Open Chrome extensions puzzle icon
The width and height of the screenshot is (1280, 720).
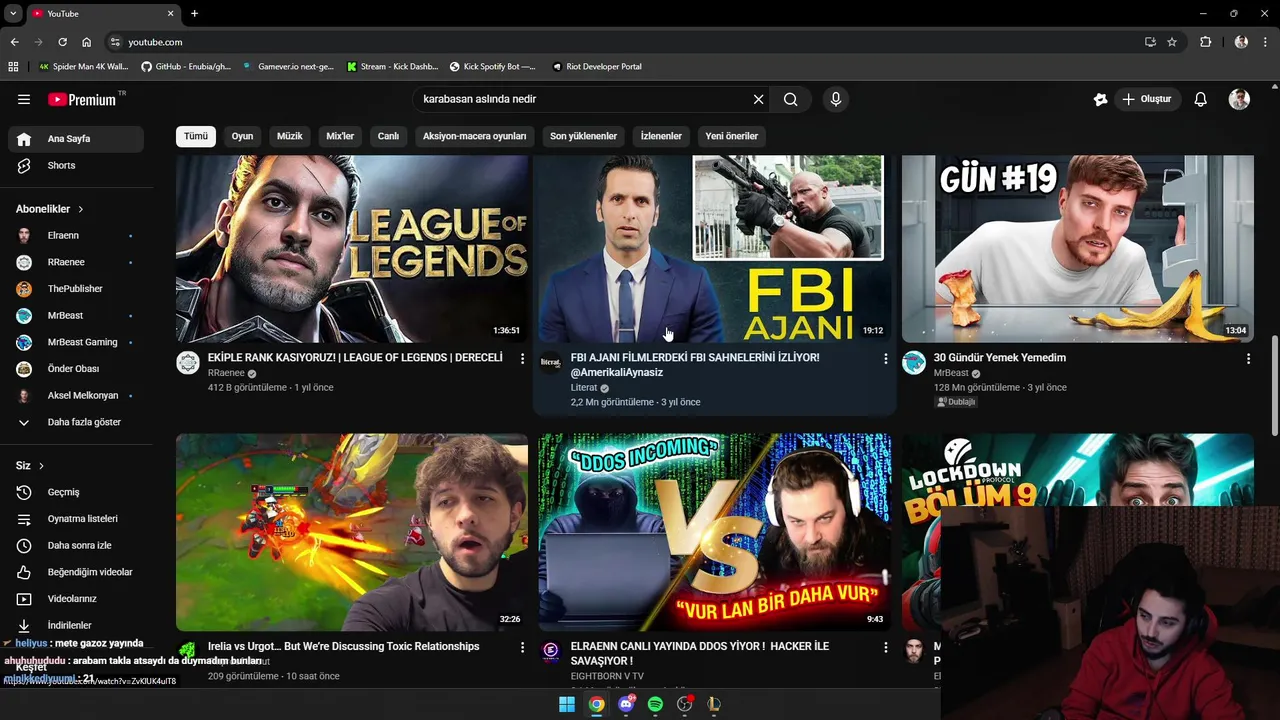tap(1205, 42)
